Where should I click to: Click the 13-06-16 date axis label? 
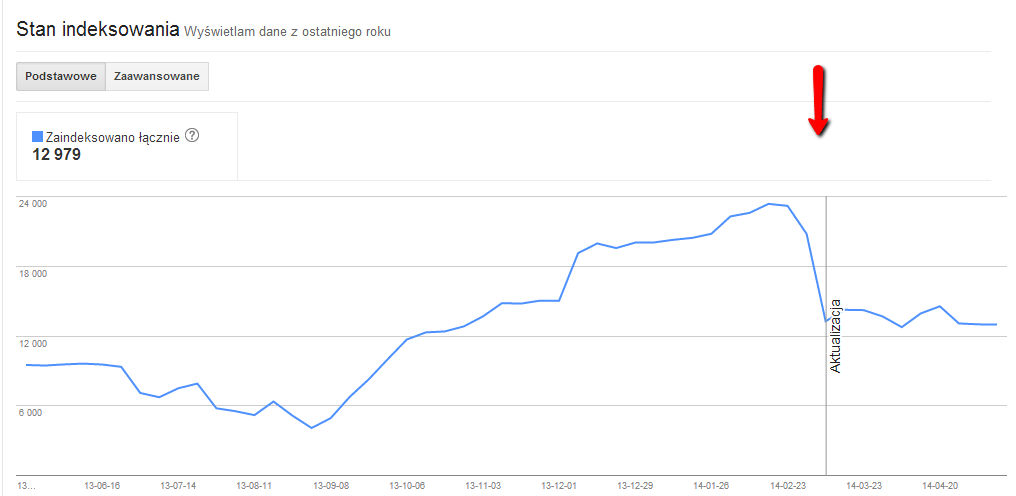(101, 486)
